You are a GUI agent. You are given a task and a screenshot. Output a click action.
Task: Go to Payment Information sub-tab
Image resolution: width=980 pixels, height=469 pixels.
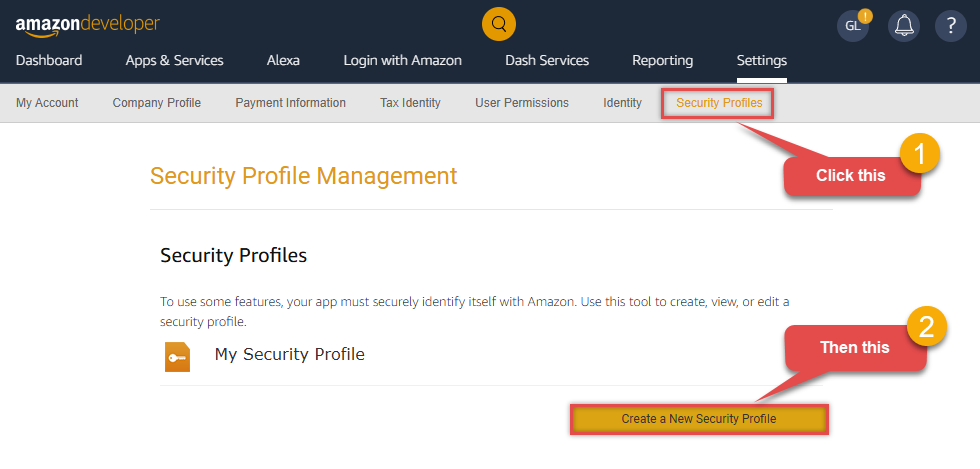[x=291, y=103]
